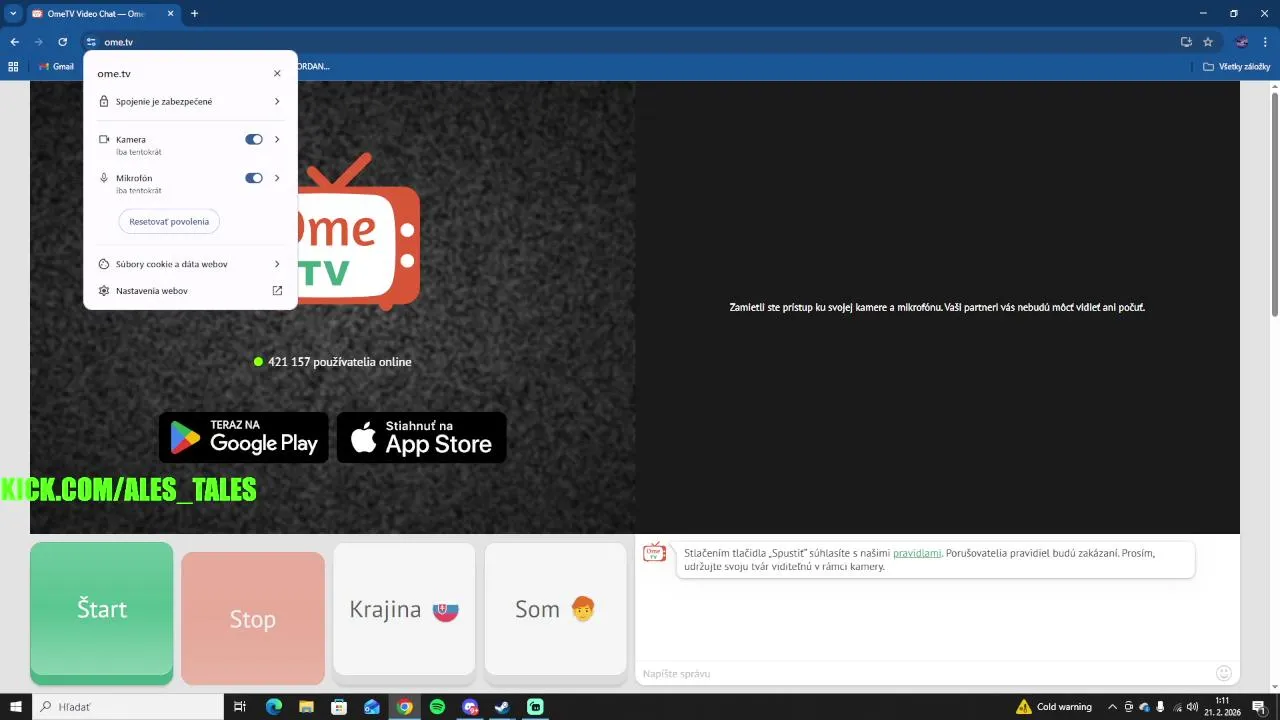
Task: Click the Hľadať taskbar search box
Action: (128, 707)
